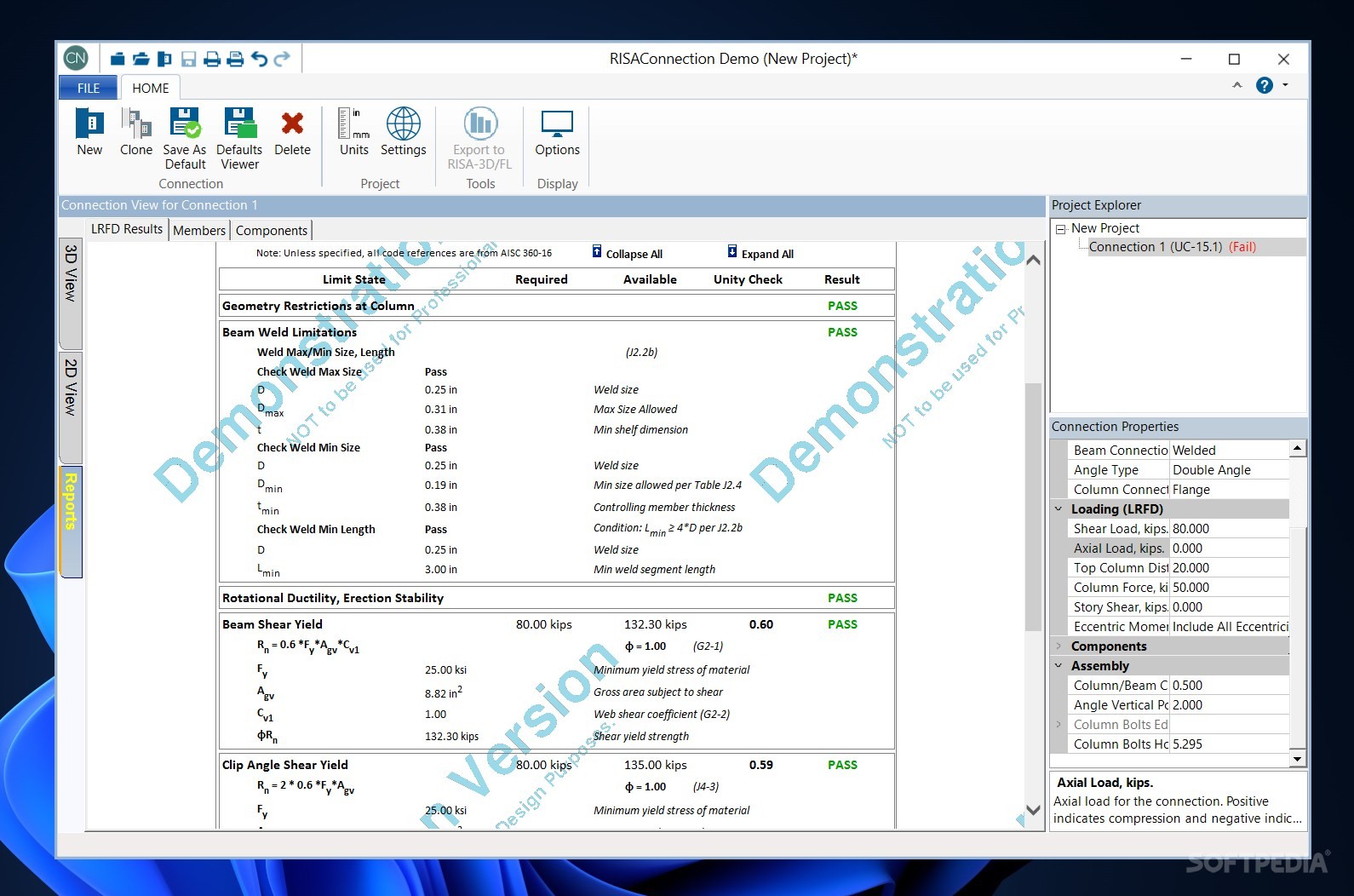Expand the Components property group

pos(1059,646)
